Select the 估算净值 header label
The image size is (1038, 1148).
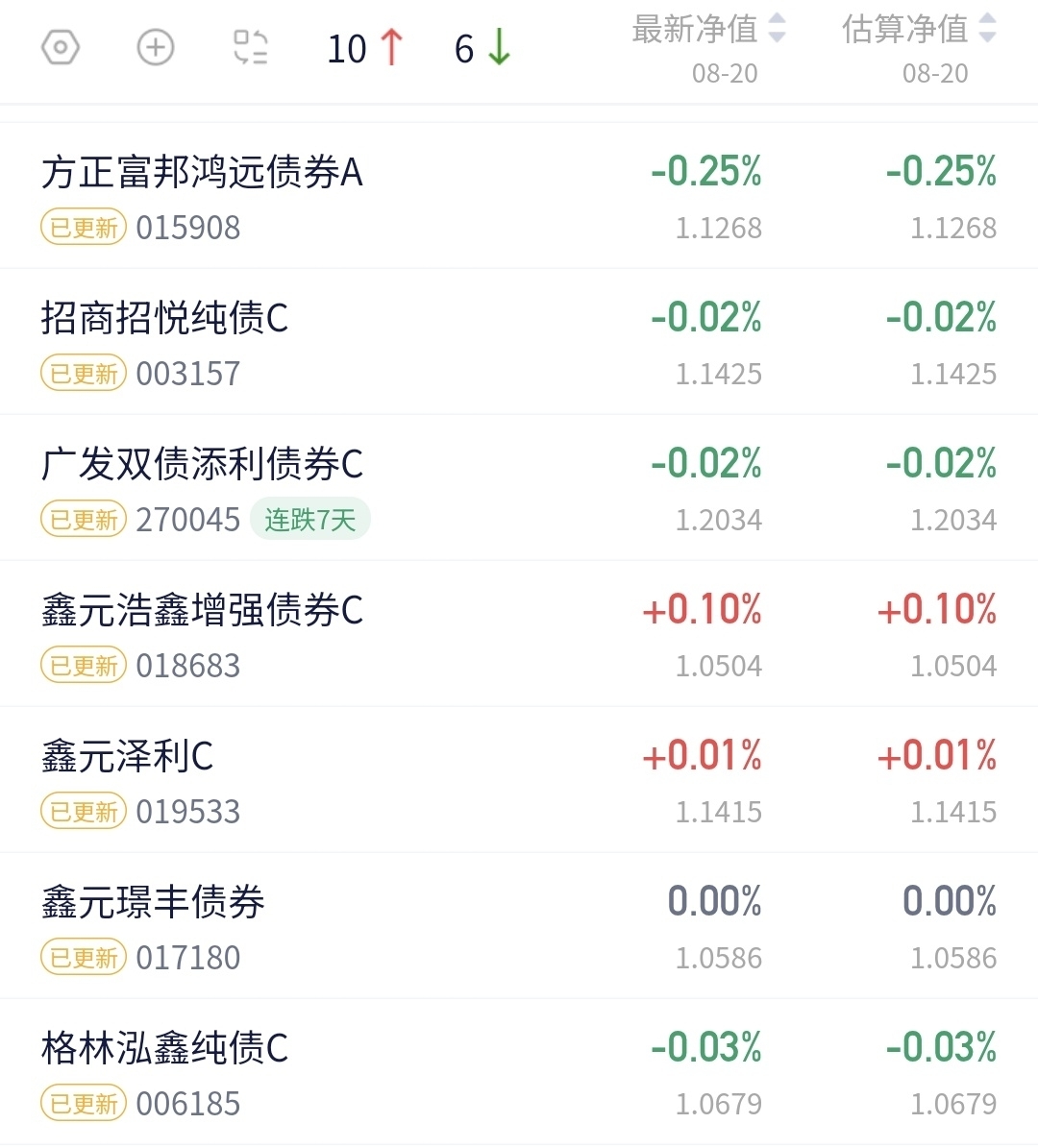(904, 29)
